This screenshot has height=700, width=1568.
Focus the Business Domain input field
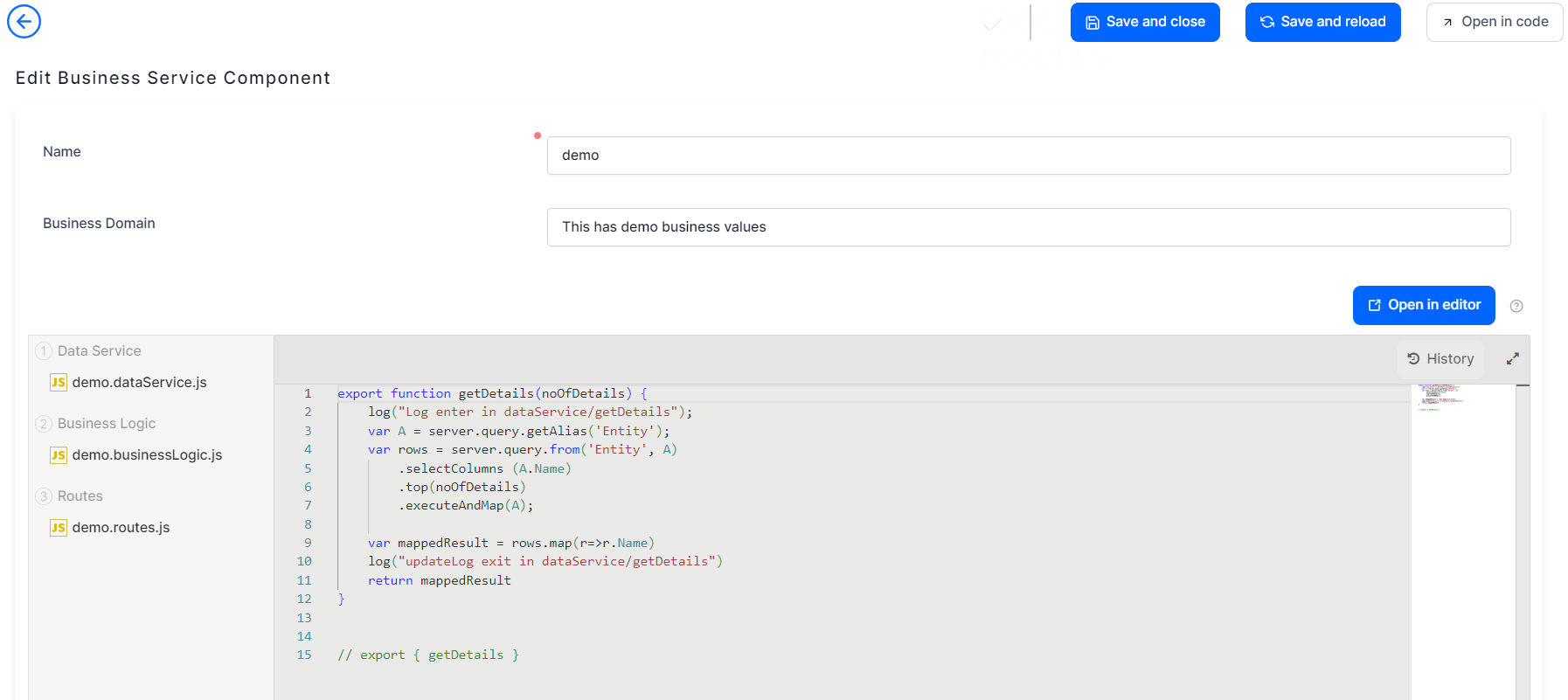tap(1028, 227)
